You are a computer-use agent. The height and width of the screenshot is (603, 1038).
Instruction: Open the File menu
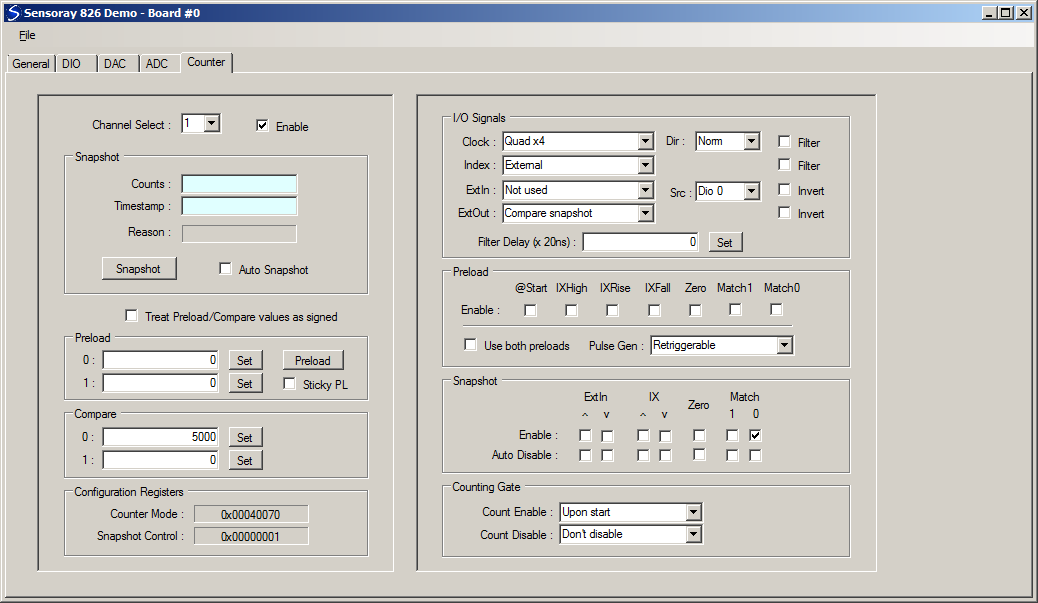click(27, 35)
